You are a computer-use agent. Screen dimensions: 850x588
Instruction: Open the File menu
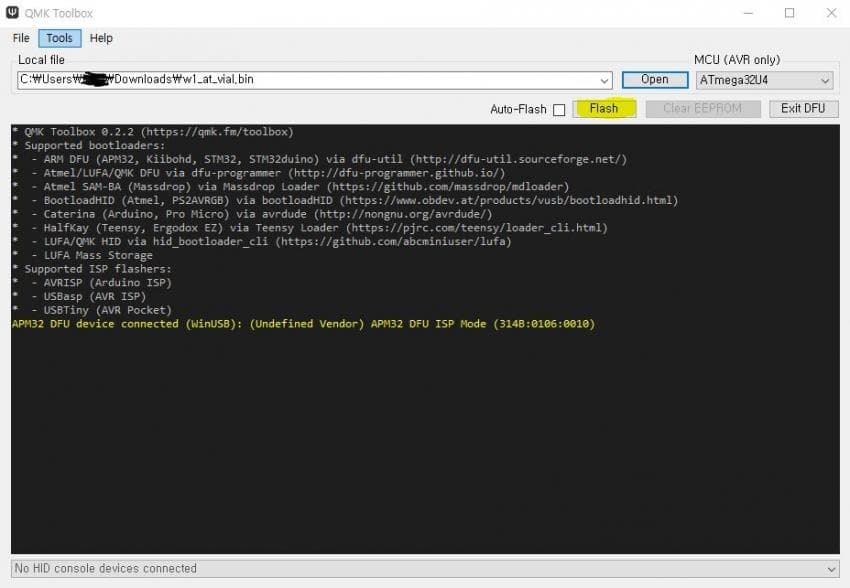(x=21, y=38)
